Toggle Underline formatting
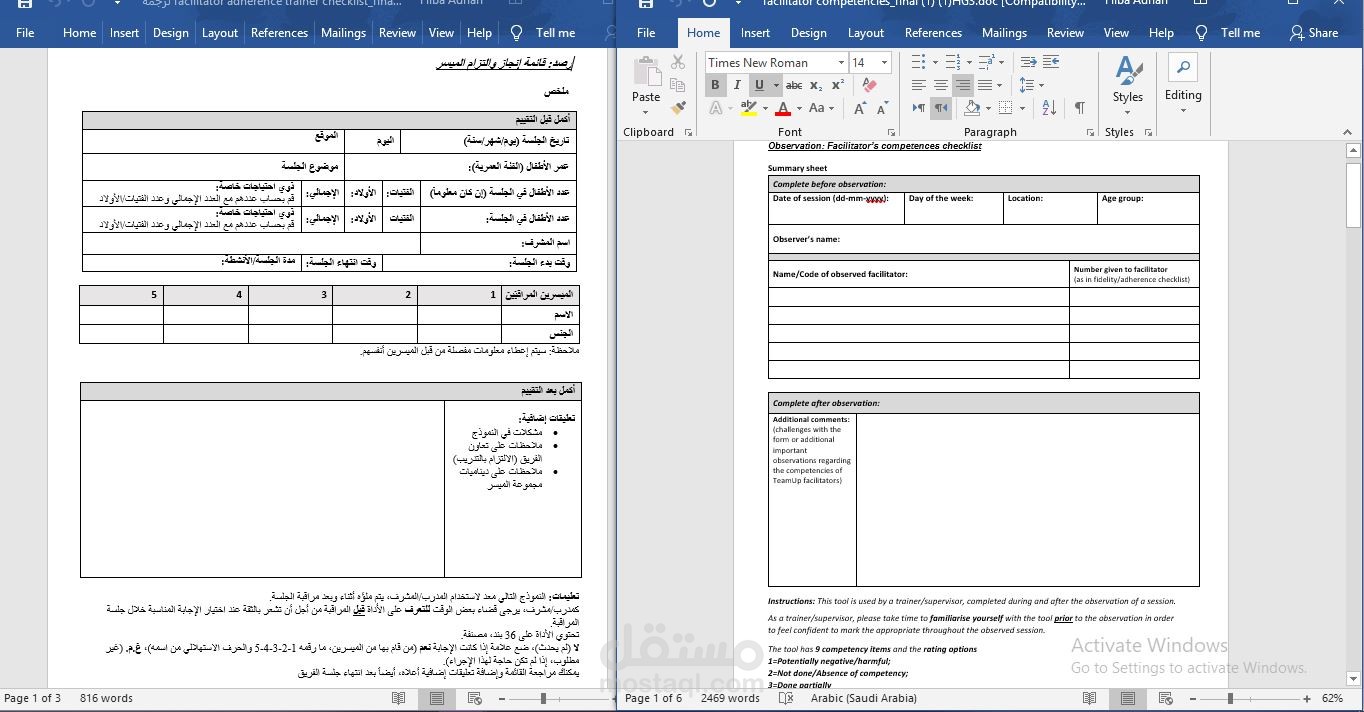 (x=759, y=85)
